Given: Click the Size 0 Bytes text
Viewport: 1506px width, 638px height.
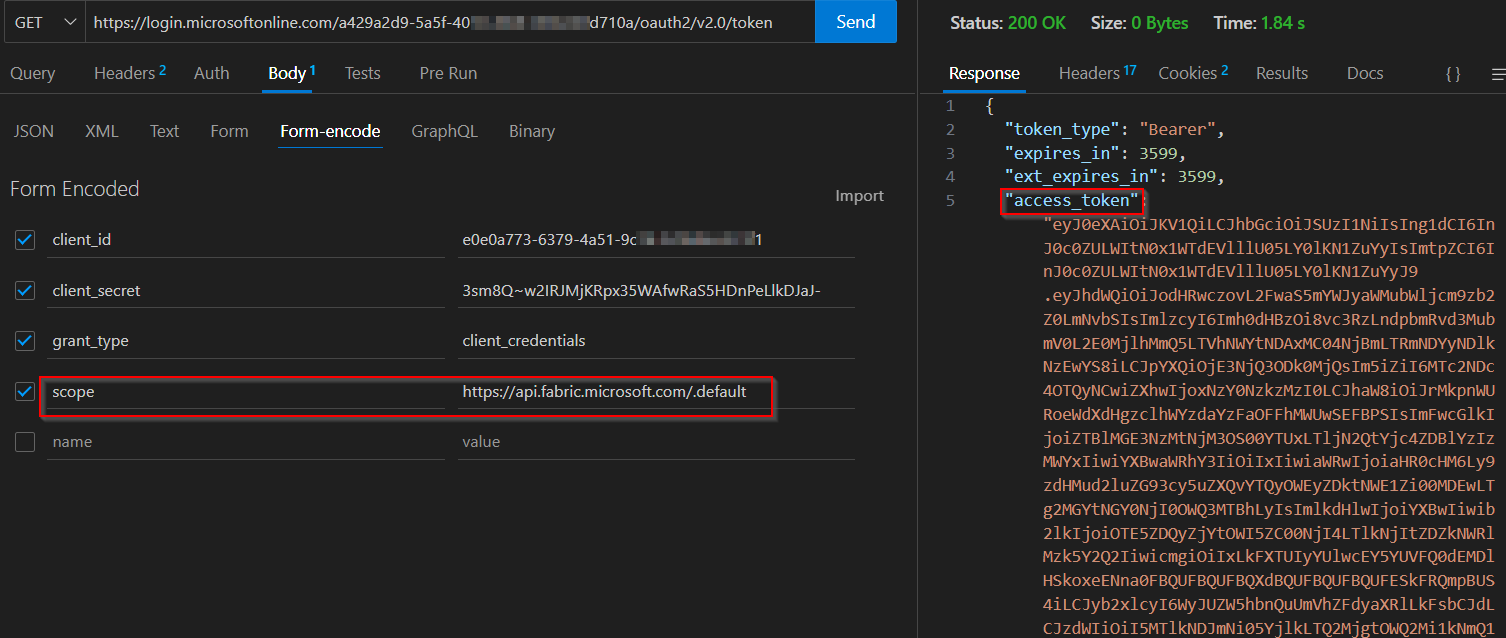Looking at the screenshot, I should tap(1140, 22).
